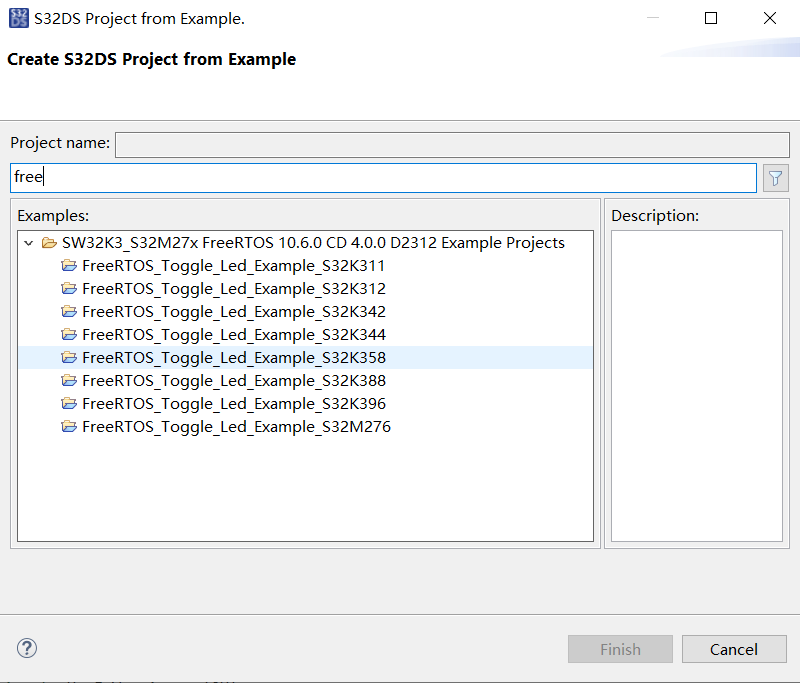The height and width of the screenshot is (683, 800).
Task: Click the search filter field containing 'free'
Action: (380, 177)
